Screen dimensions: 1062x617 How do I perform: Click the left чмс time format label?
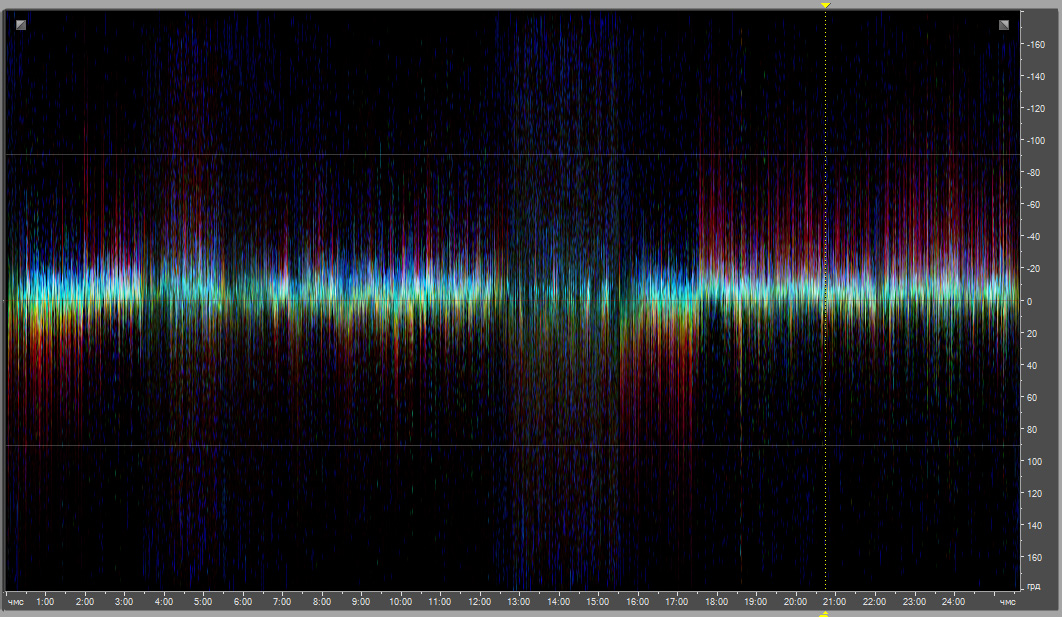(x=15, y=602)
